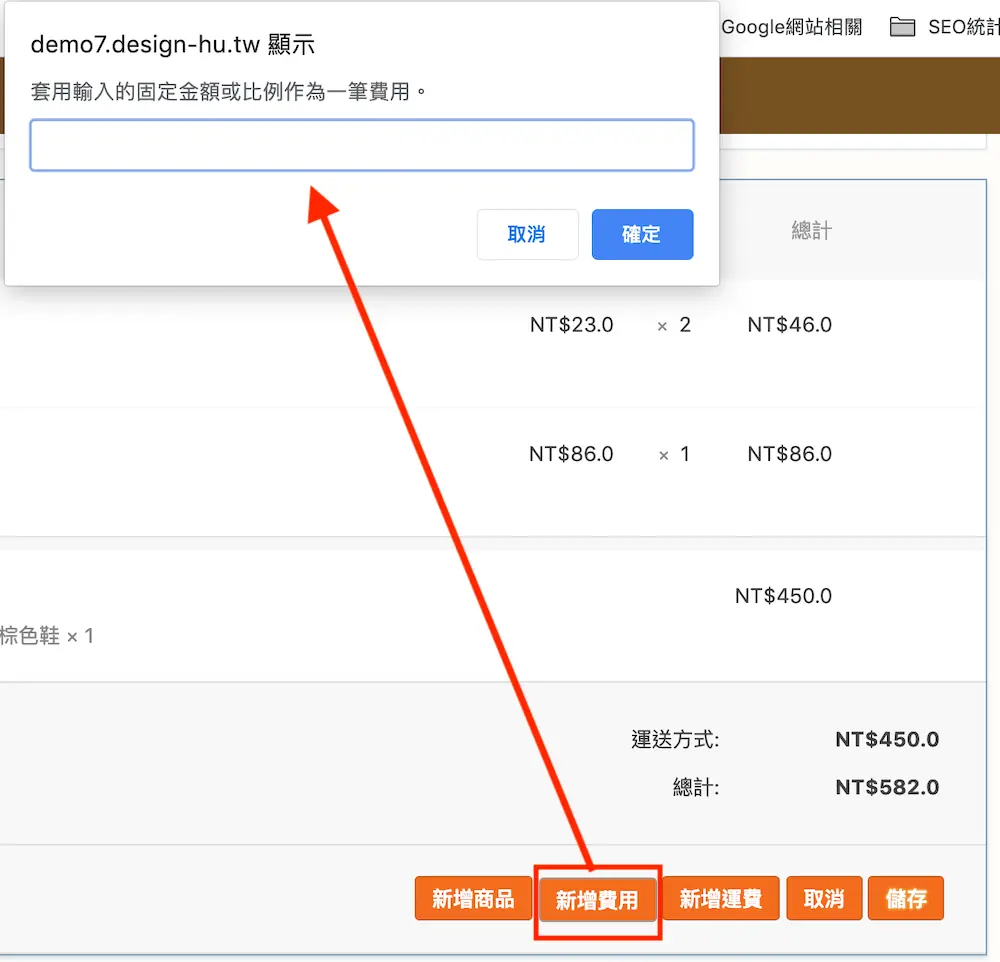Click the 總計: label in summary
1000x962 pixels.
[696, 787]
